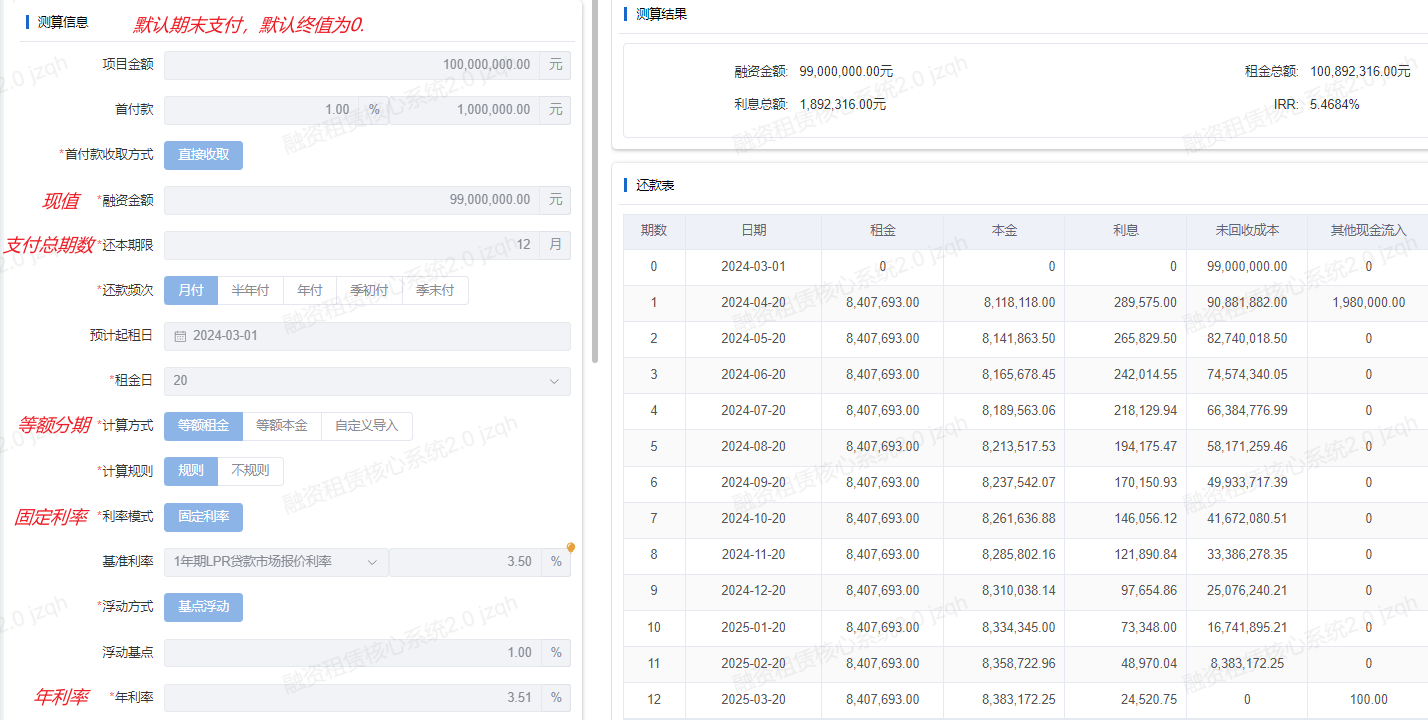1428x720 pixels.
Task: Click the date cell 2024-07-20
Action: click(753, 410)
